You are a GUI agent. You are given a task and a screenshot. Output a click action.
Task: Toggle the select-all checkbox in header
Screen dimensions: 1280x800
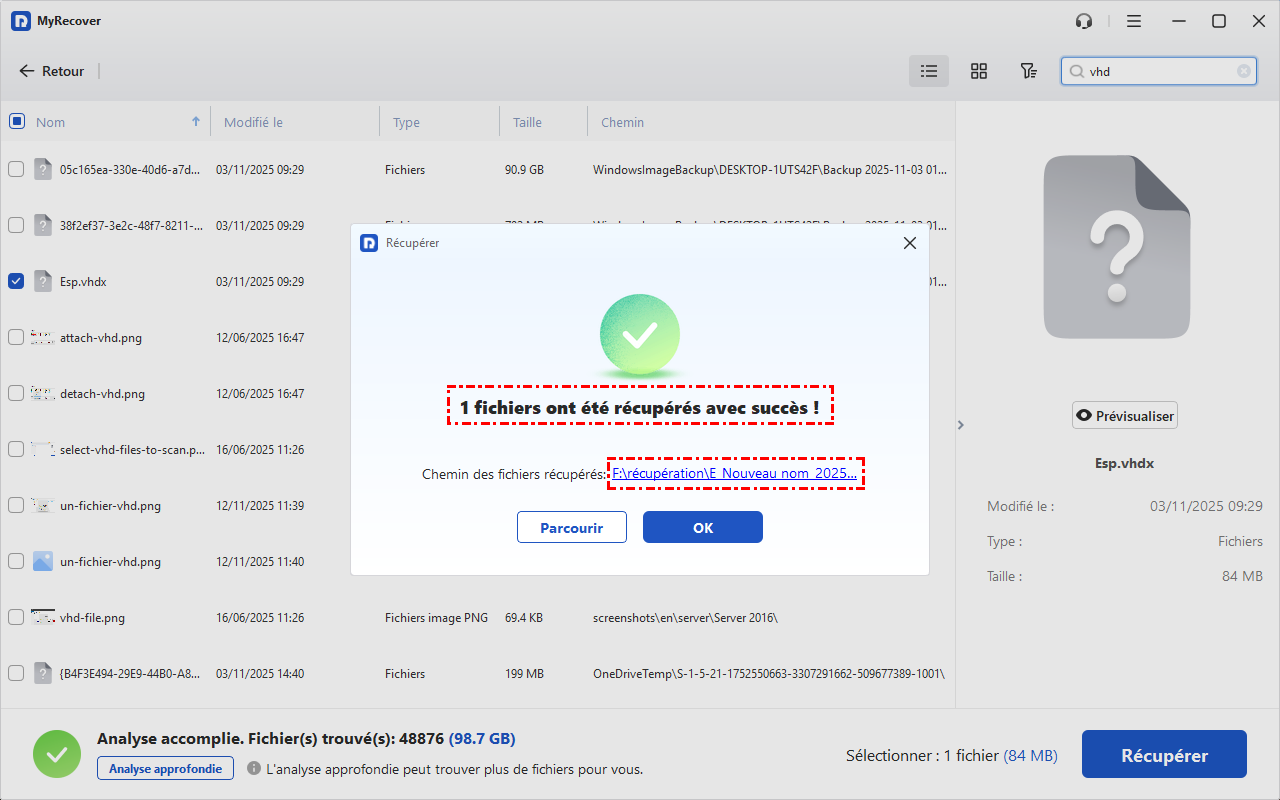17,121
